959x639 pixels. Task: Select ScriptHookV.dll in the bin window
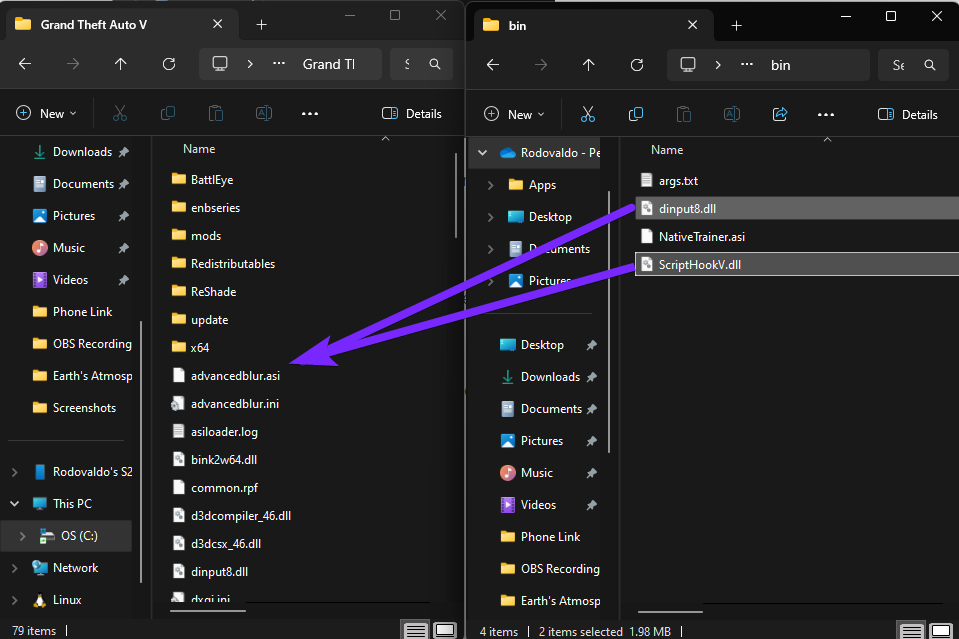(797, 265)
